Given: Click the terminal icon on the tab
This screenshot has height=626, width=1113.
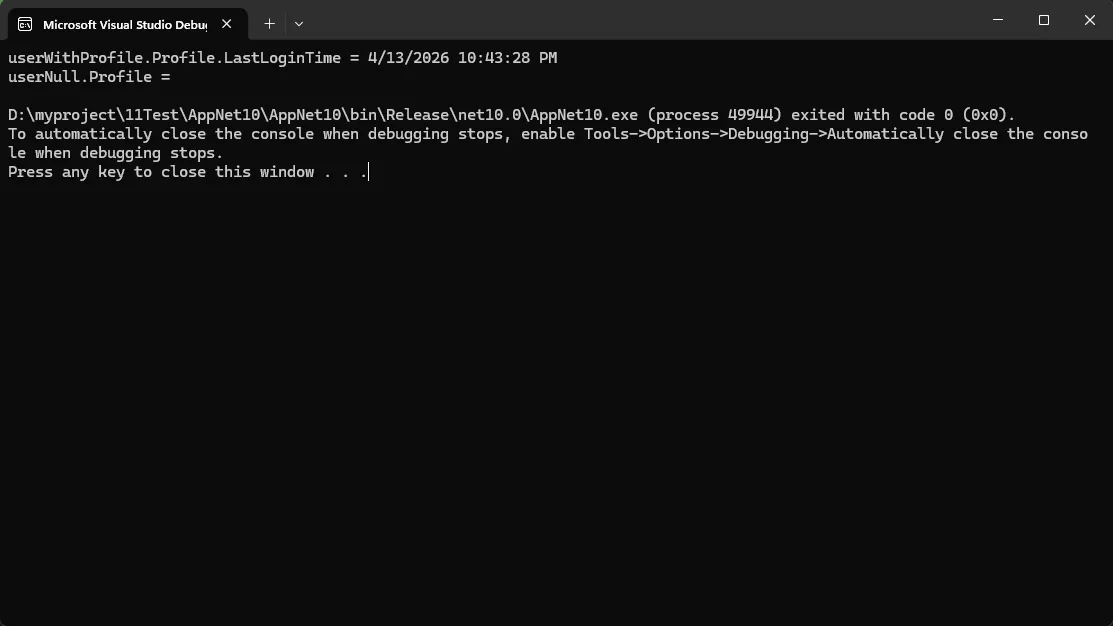Looking at the screenshot, I should click(x=25, y=24).
